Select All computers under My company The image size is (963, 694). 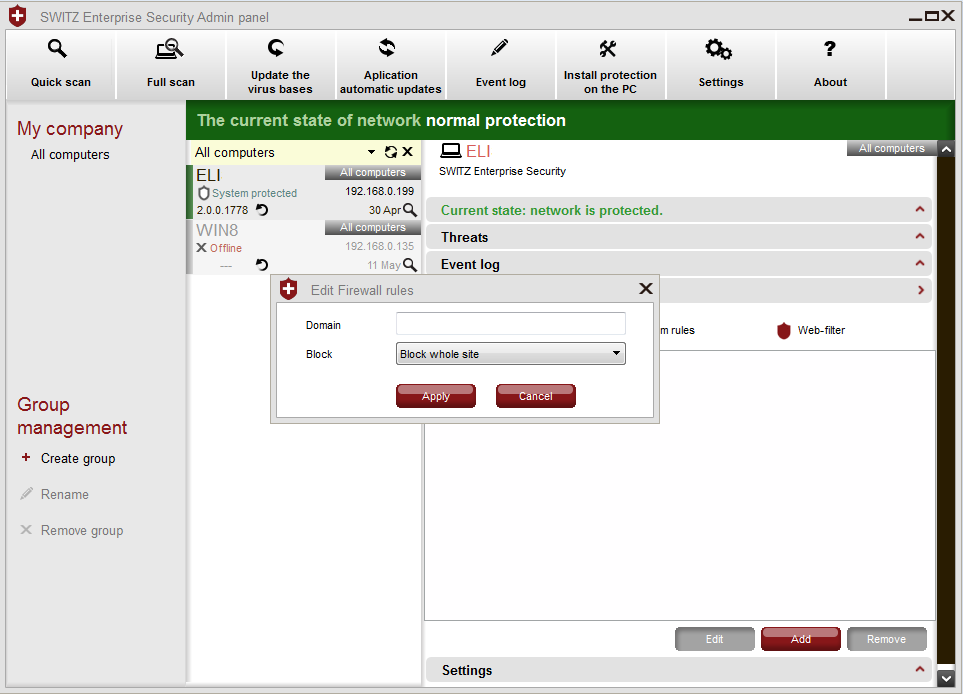(x=70, y=155)
